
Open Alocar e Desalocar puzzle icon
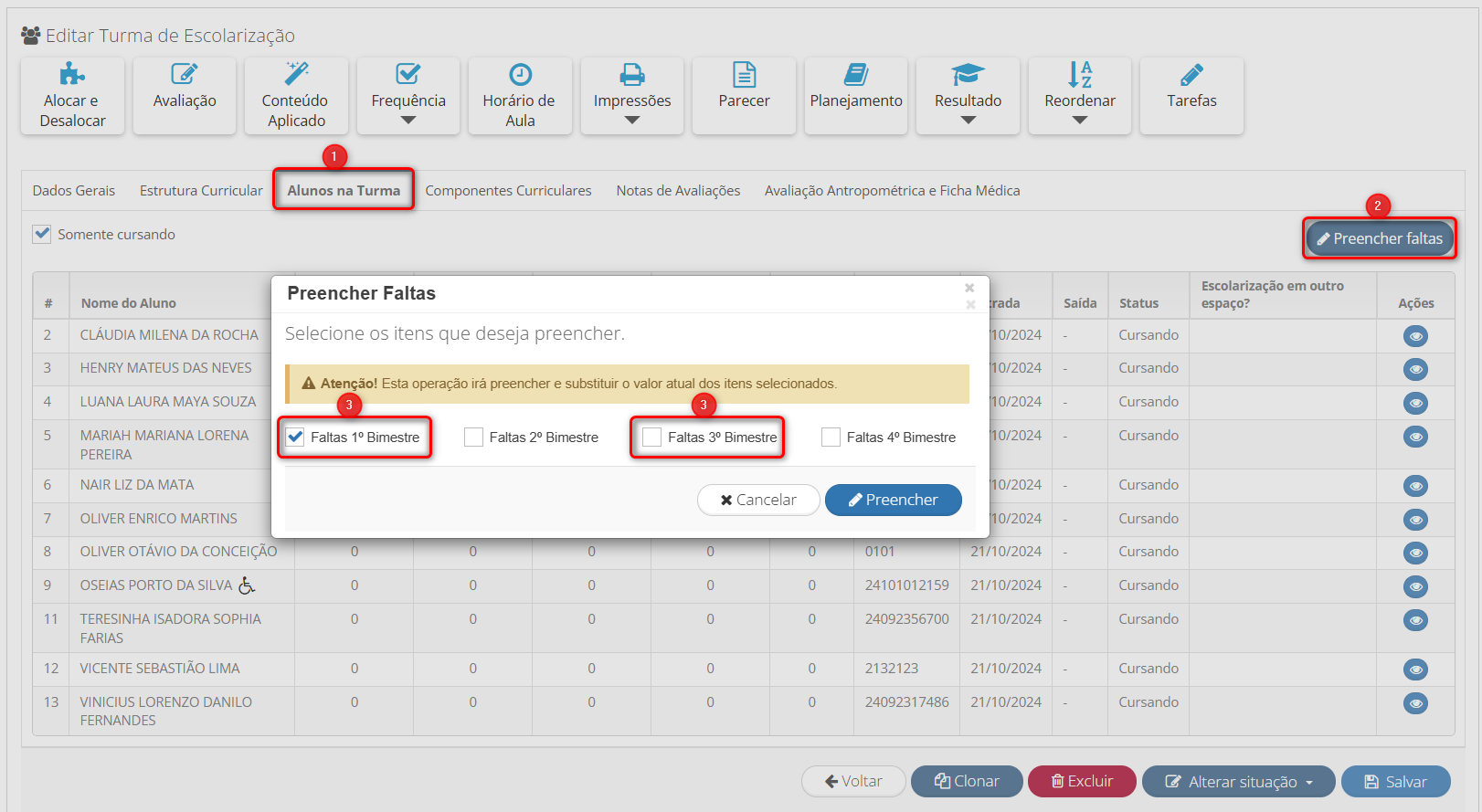[72, 74]
